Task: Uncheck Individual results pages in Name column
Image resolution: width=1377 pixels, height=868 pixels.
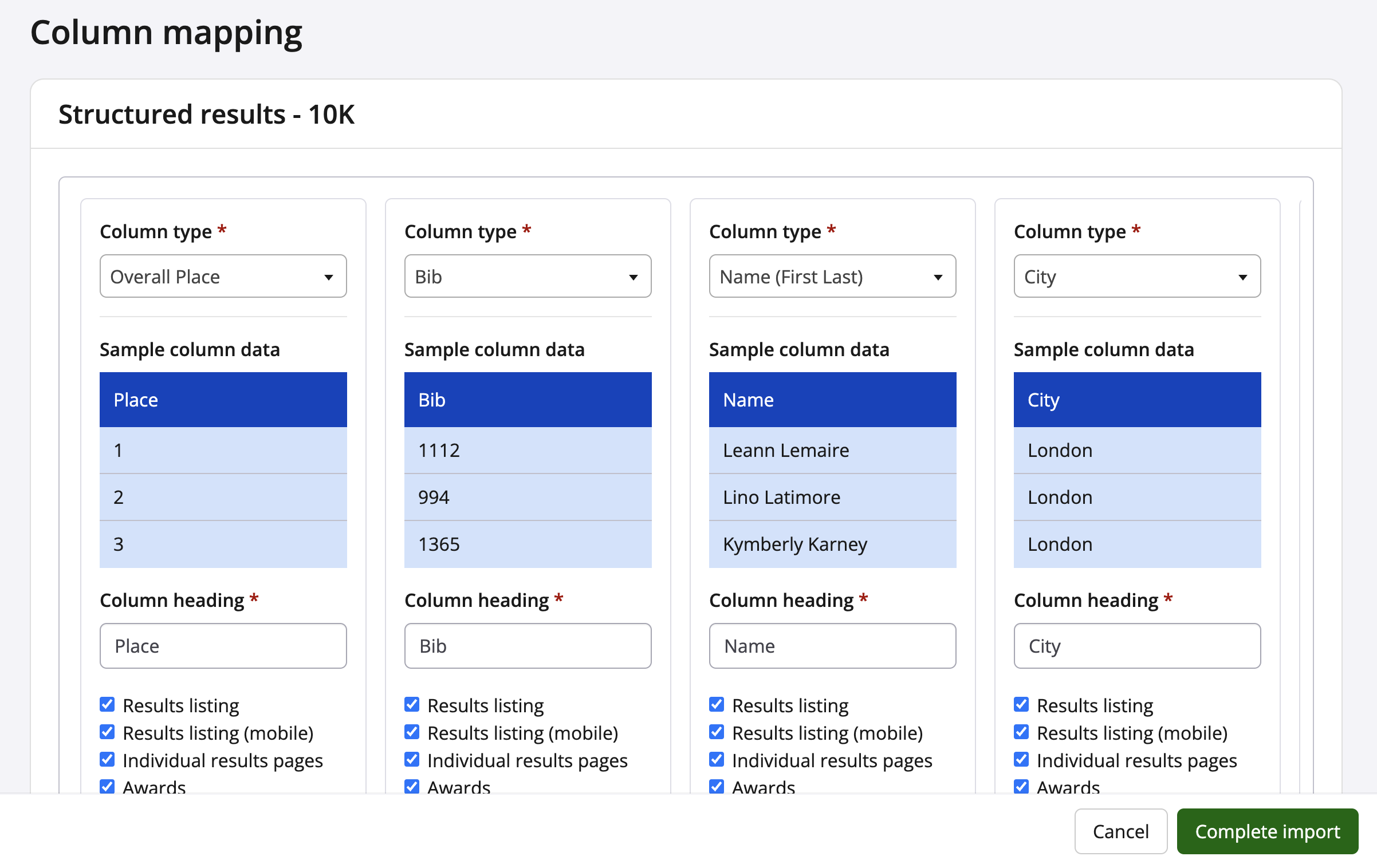Action: click(717, 760)
